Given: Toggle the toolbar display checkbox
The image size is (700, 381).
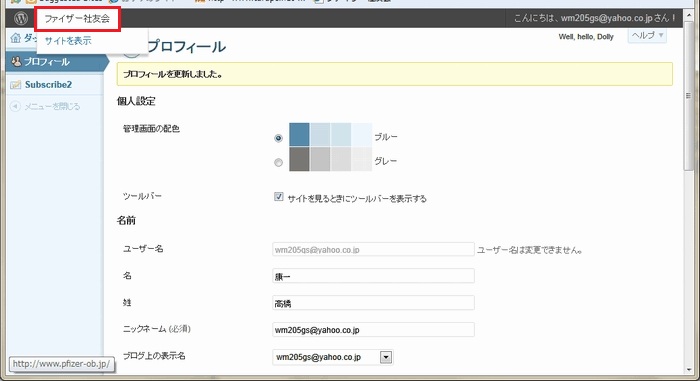Looking at the screenshot, I should (x=279, y=197).
